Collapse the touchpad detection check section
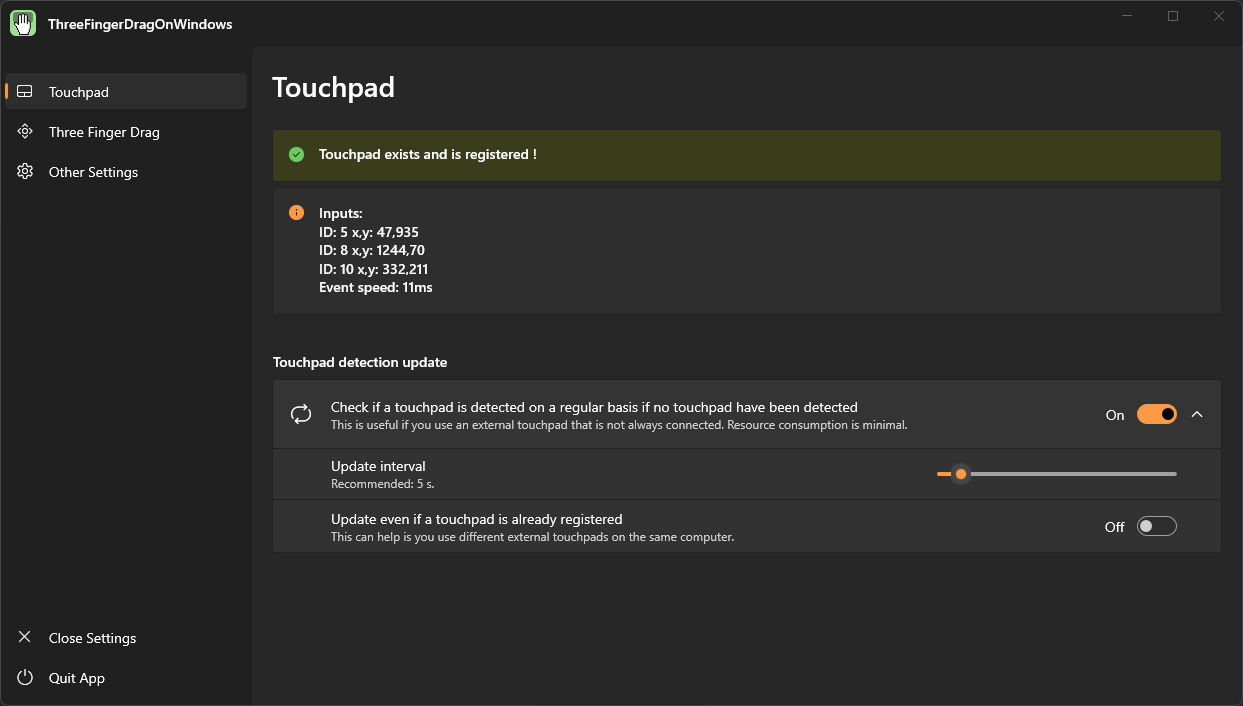1243x706 pixels. point(1197,415)
